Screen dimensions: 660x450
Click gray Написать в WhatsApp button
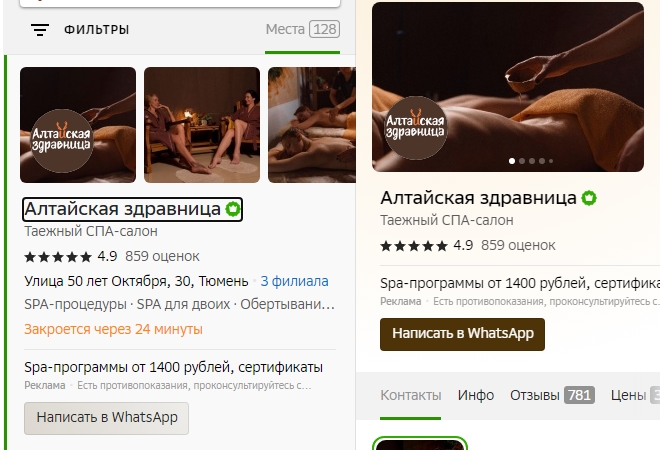[x=106, y=418]
